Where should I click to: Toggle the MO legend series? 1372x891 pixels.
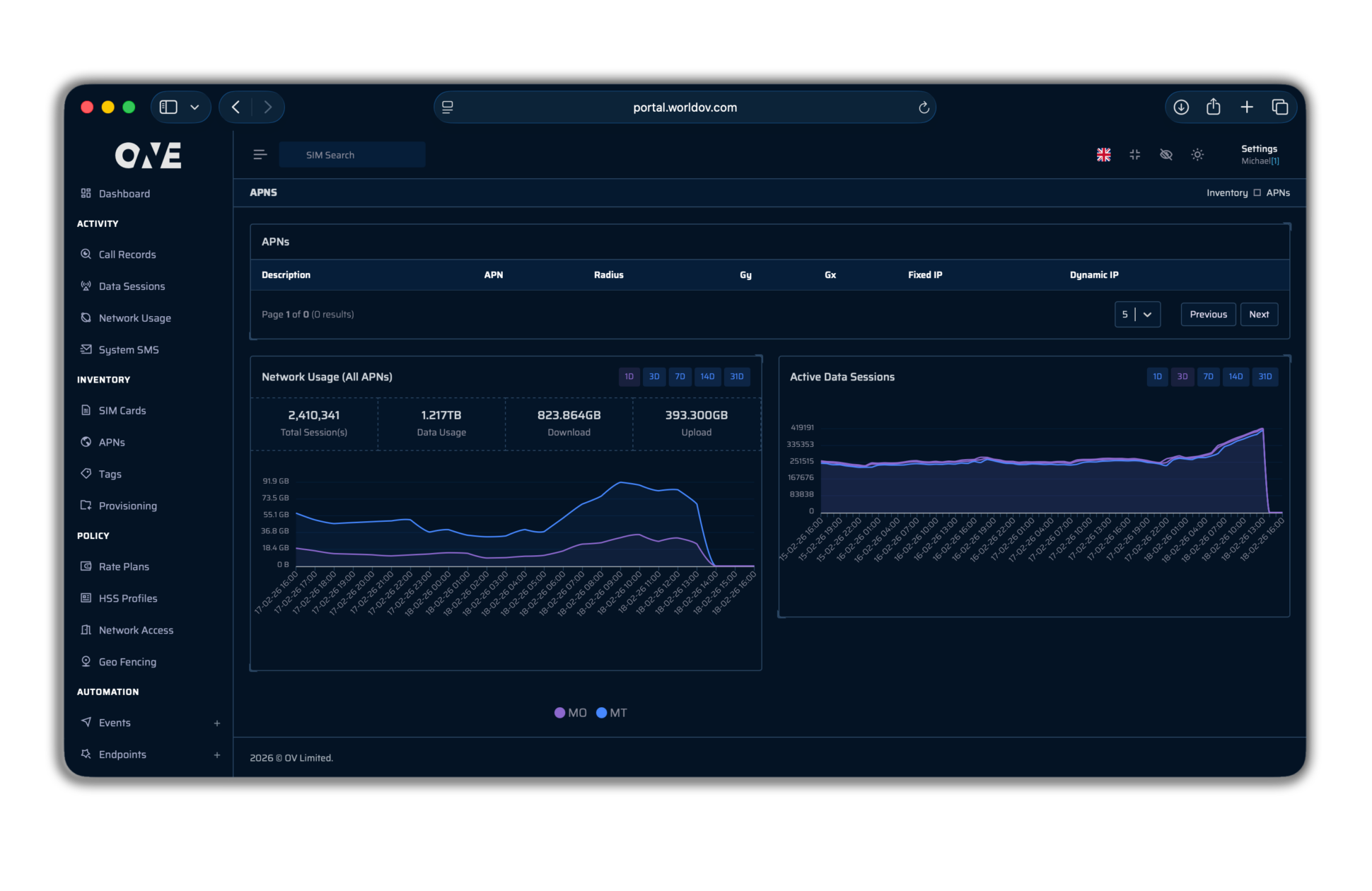tap(570, 713)
